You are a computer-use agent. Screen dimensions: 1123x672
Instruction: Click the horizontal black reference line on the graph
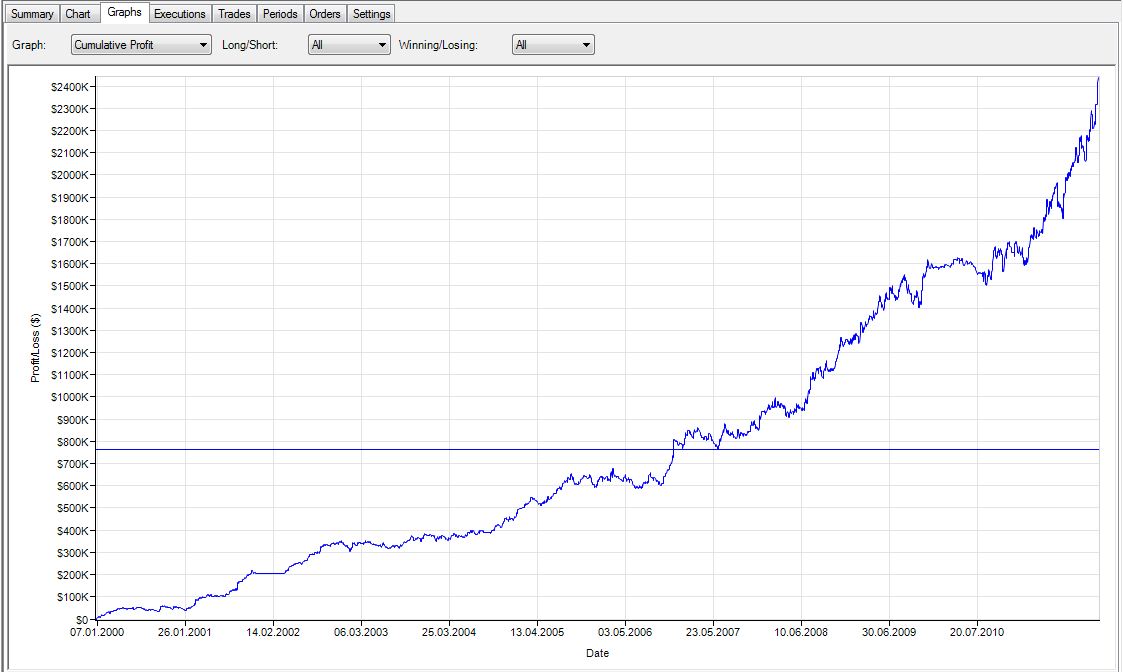coord(400,449)
